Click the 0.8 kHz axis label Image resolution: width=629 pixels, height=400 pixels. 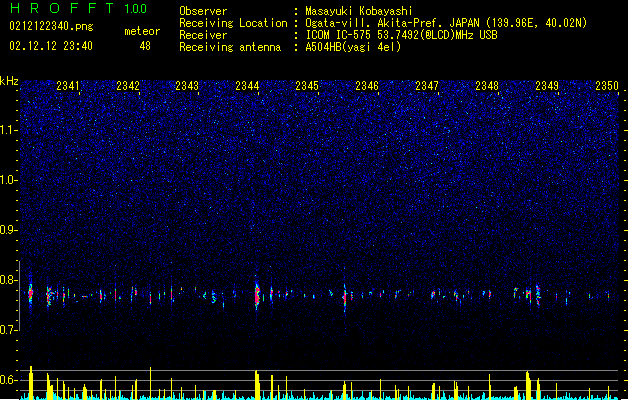[x=9, y=280]
